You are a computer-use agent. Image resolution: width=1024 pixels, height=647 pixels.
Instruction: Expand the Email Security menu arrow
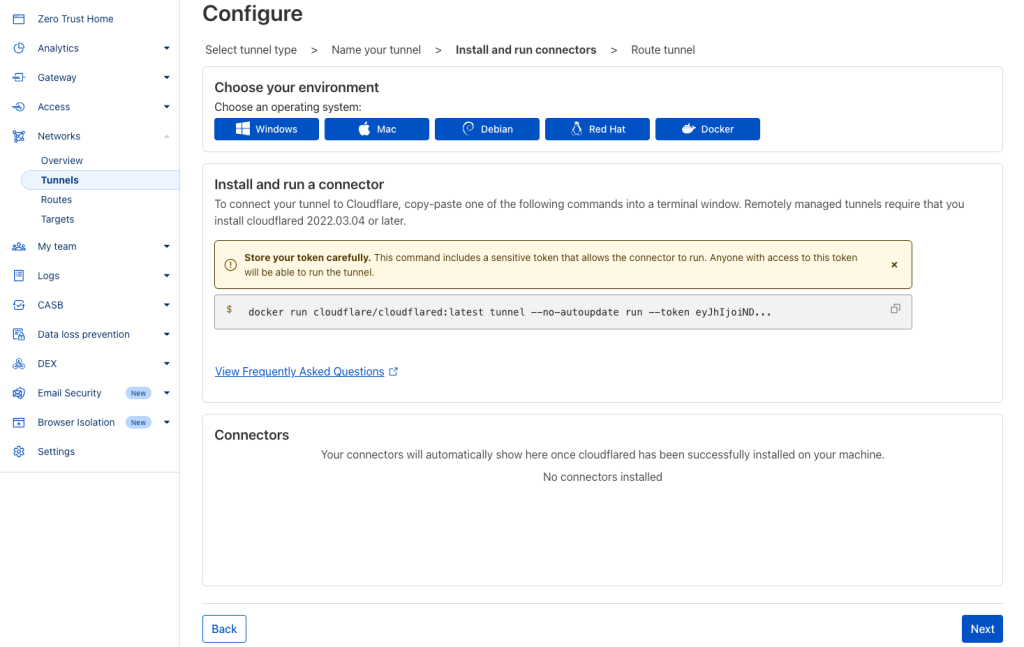pyautogui.click(x=167, y=393)
